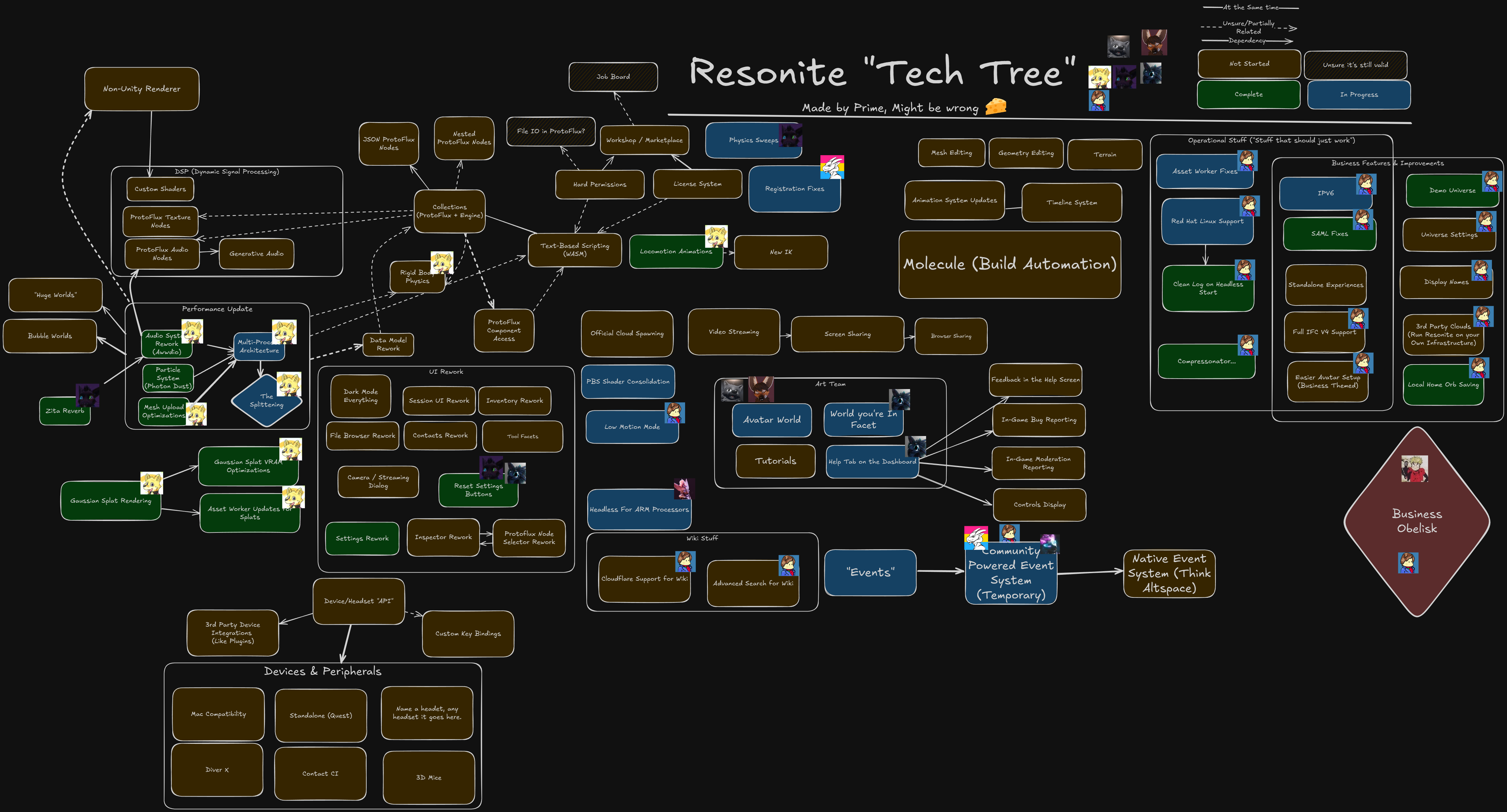Screen dimensions: 1507x812
Task: Click the Dark Mode Everything node
Action: 360,396
